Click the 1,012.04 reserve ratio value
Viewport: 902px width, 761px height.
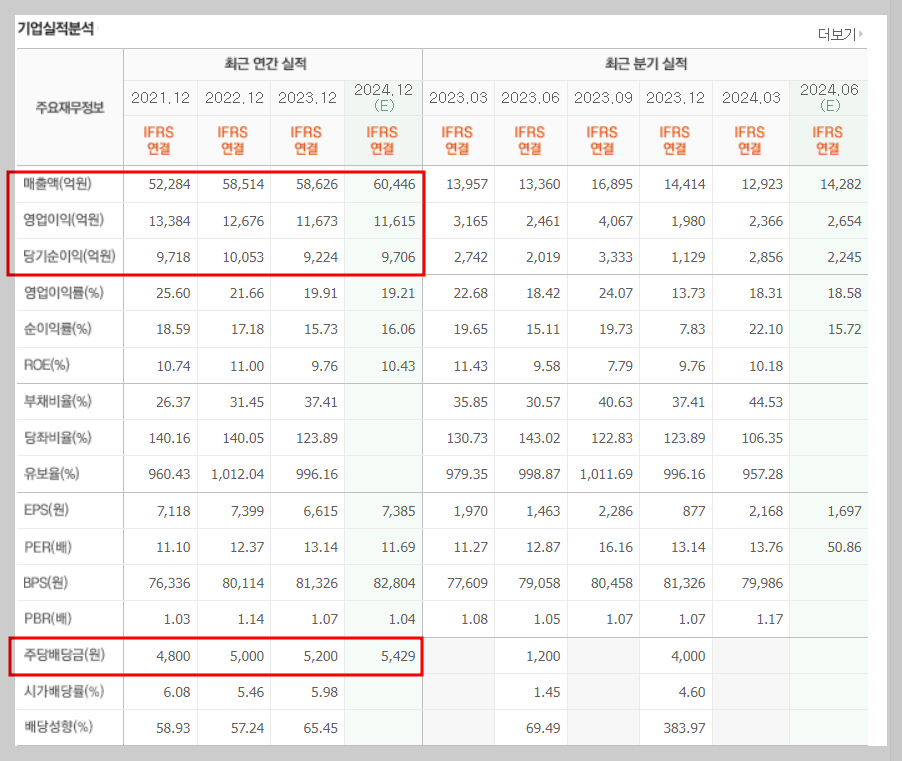click(238, 475)
